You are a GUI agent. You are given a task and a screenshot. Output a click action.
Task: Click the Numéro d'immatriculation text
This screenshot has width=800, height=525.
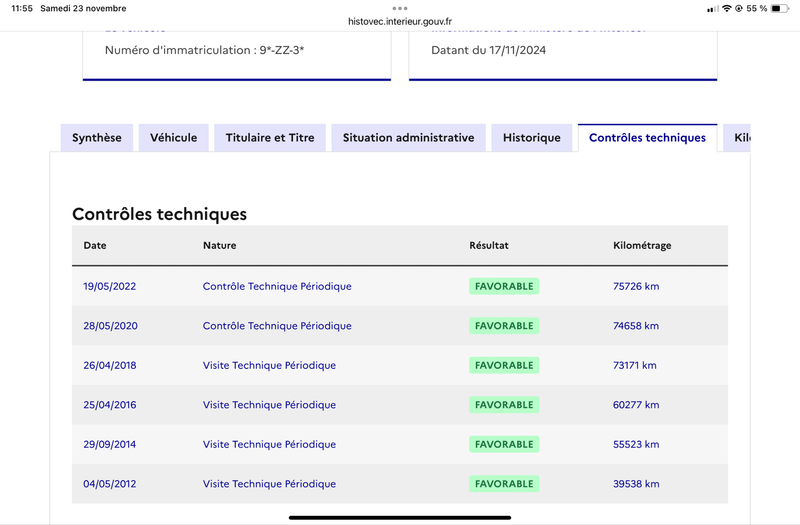click(204, 50)
